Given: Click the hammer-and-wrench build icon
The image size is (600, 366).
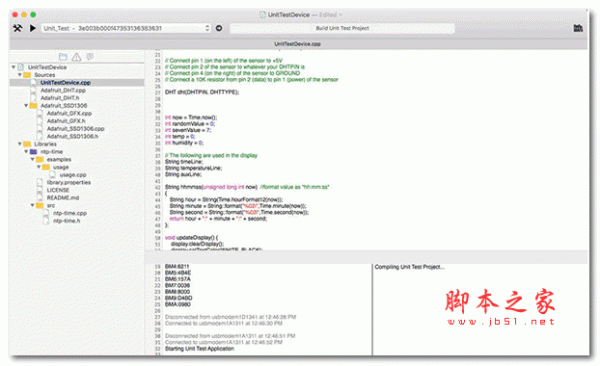Looking at the screenshot, I should click(18, 28).
